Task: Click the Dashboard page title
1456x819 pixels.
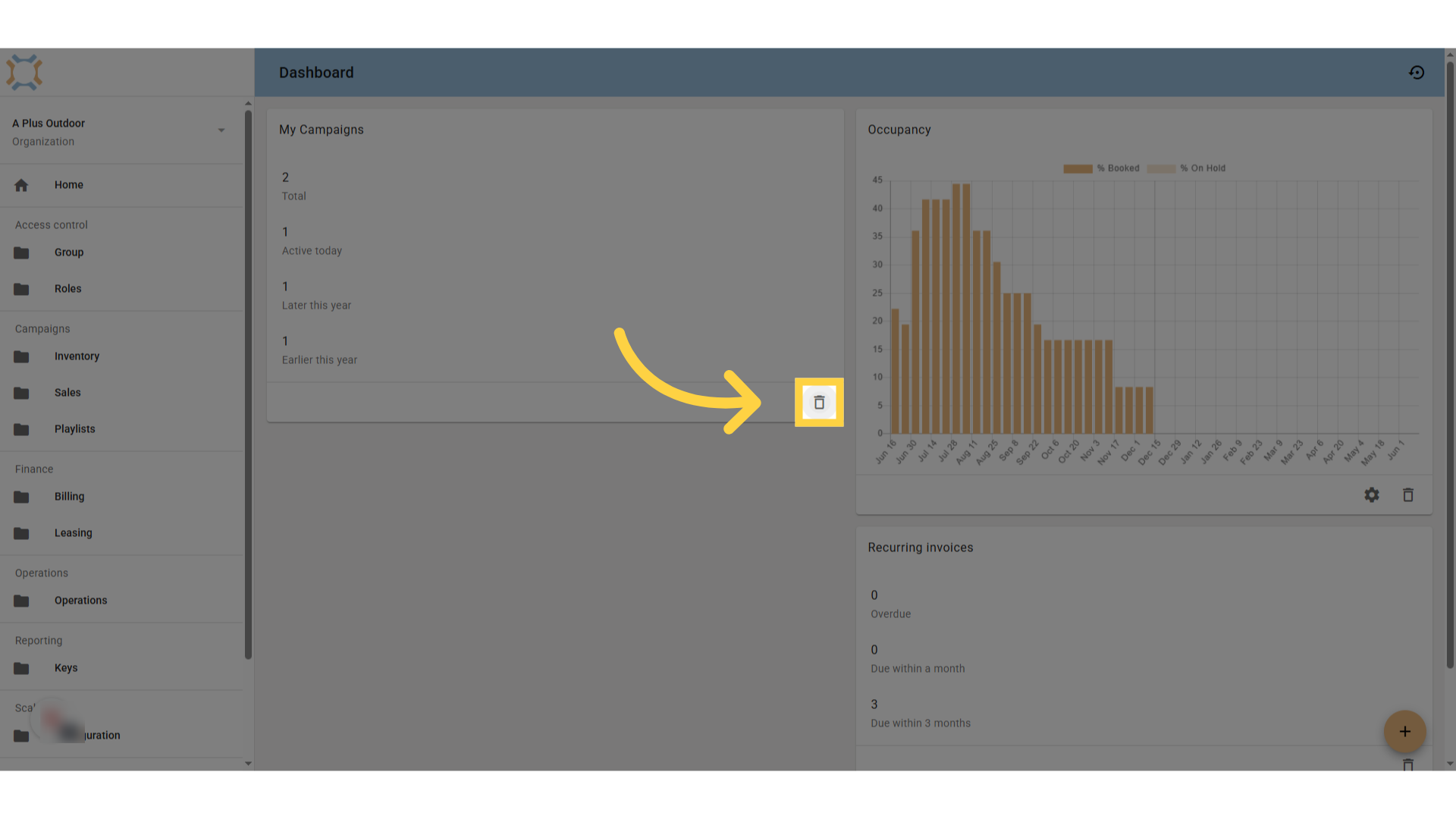Action: point(316,73)
